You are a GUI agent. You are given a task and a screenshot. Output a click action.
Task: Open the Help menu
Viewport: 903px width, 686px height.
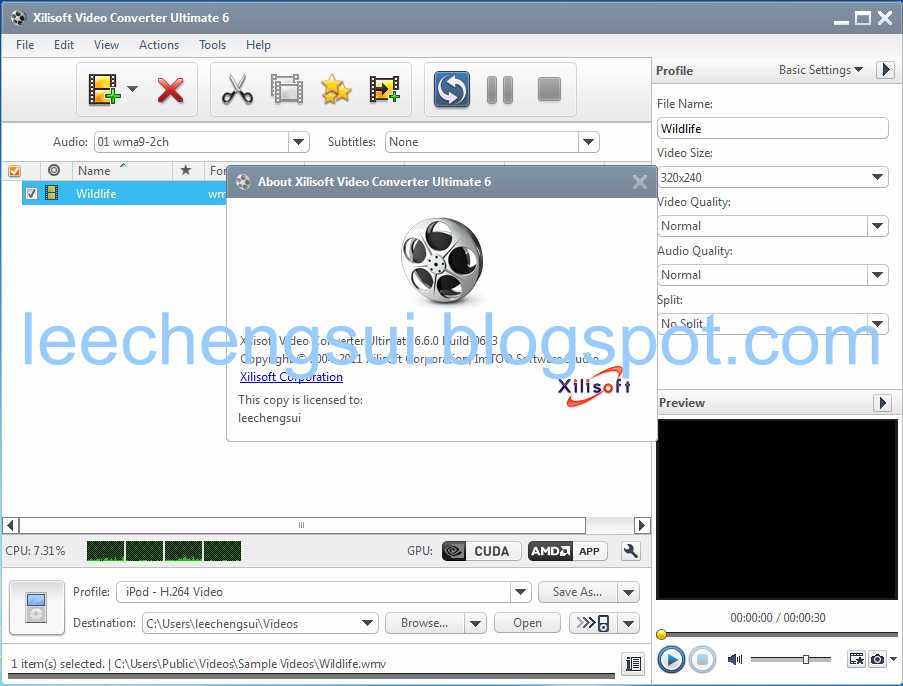pyautogui.click(x=258, y=45)
